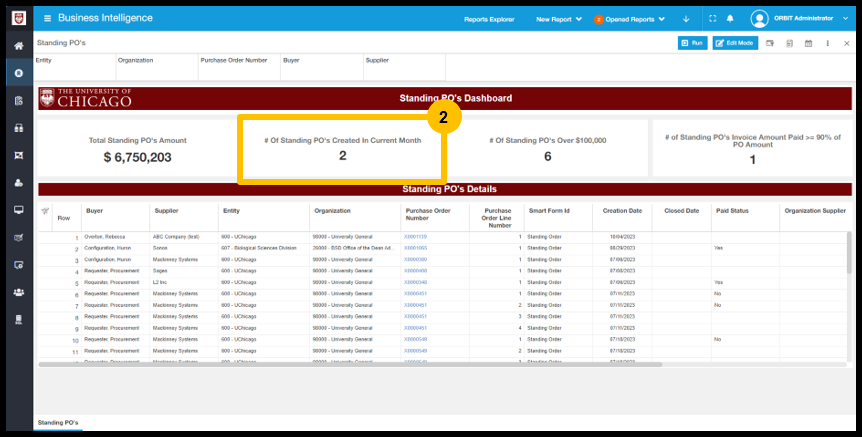Click the Business Intelligence title
862x437 pixels.
click(105, 18)
